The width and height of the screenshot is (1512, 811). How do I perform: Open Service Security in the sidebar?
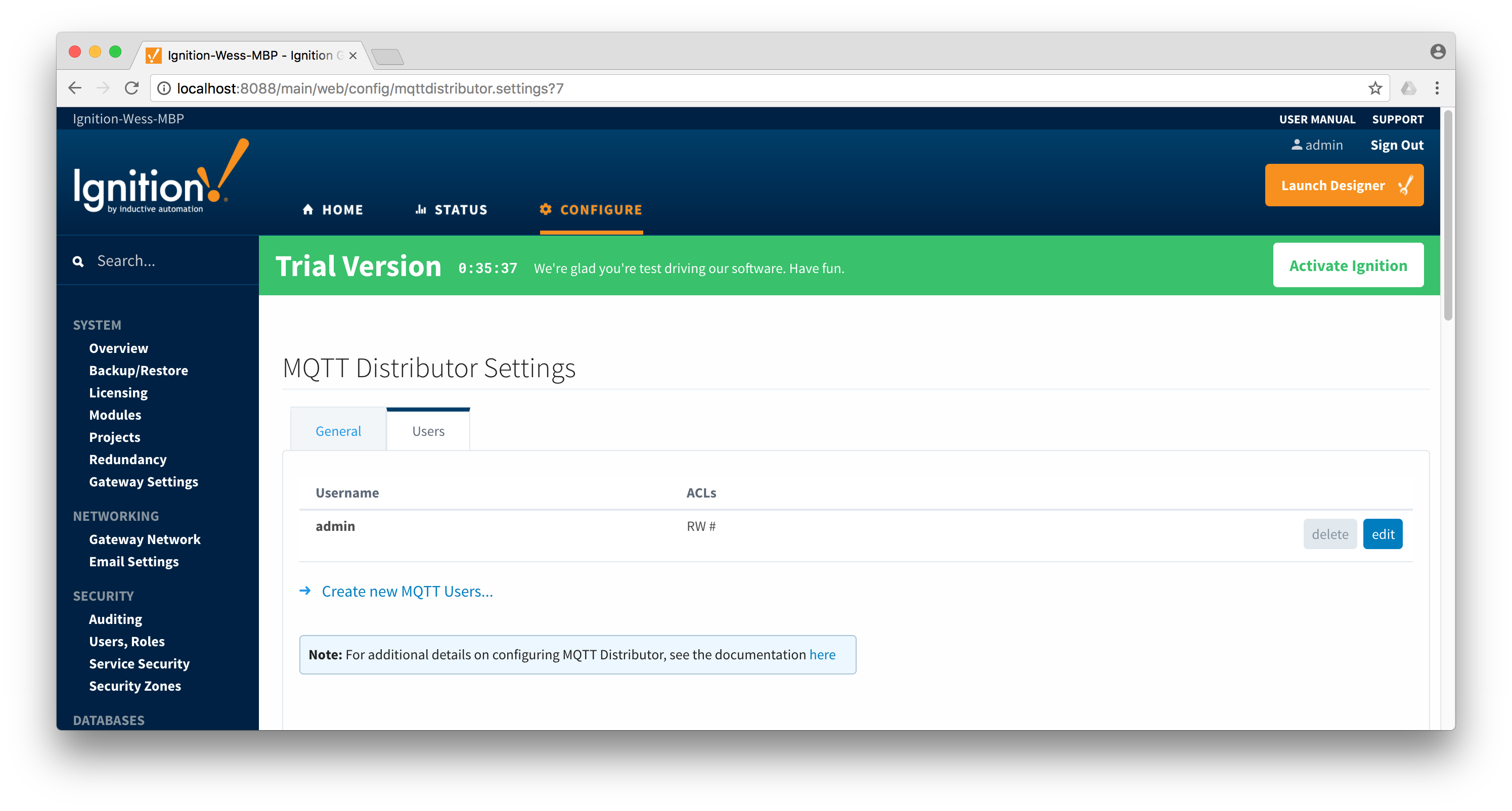pos(139,664)
